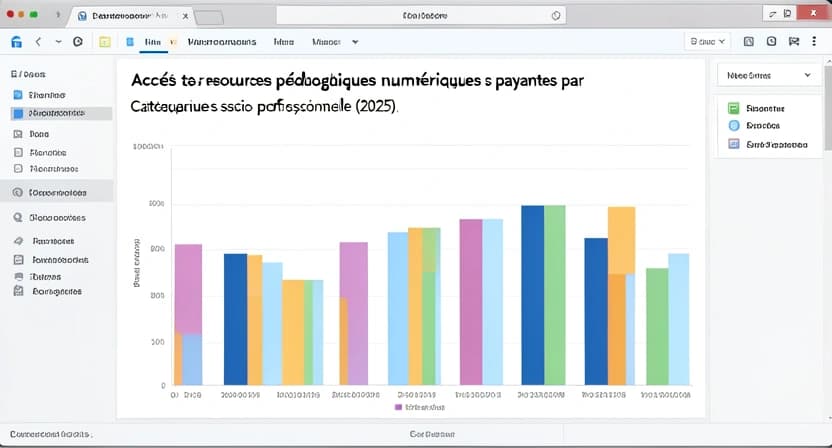The height and width of the screenshot is (448, 832).
Task: Click the square panel icon in toolbar
Action: [749, 41]
